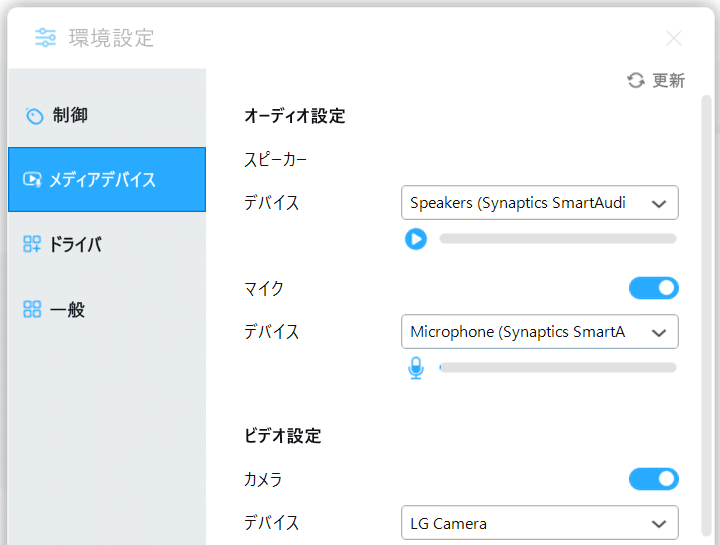This screenshot has width=720, height=545.
Task: Open the ドライバ settings section
Action: point(107,244)
